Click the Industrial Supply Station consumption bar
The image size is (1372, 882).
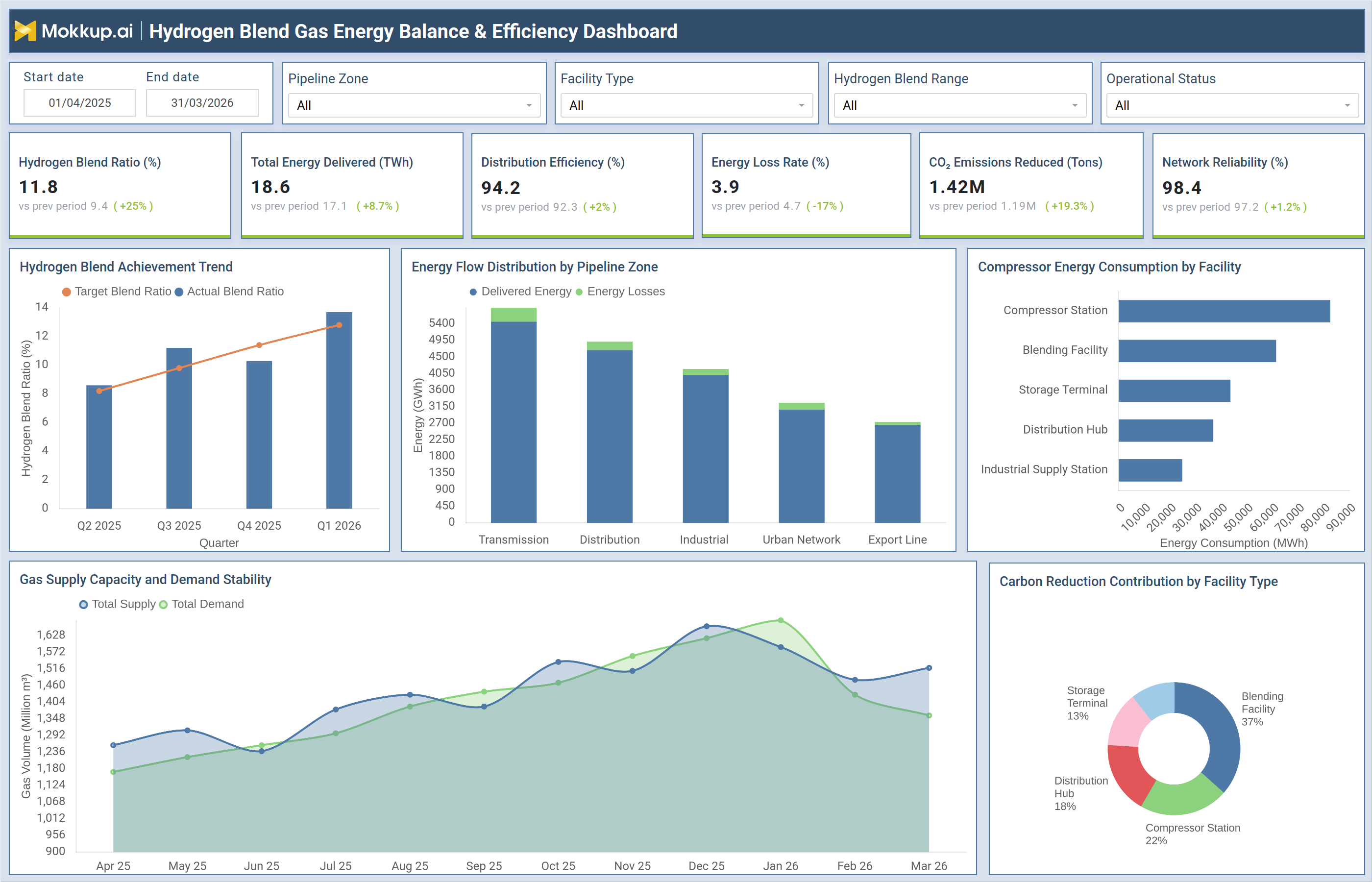pyautogui.click(x=1151, y=470)
